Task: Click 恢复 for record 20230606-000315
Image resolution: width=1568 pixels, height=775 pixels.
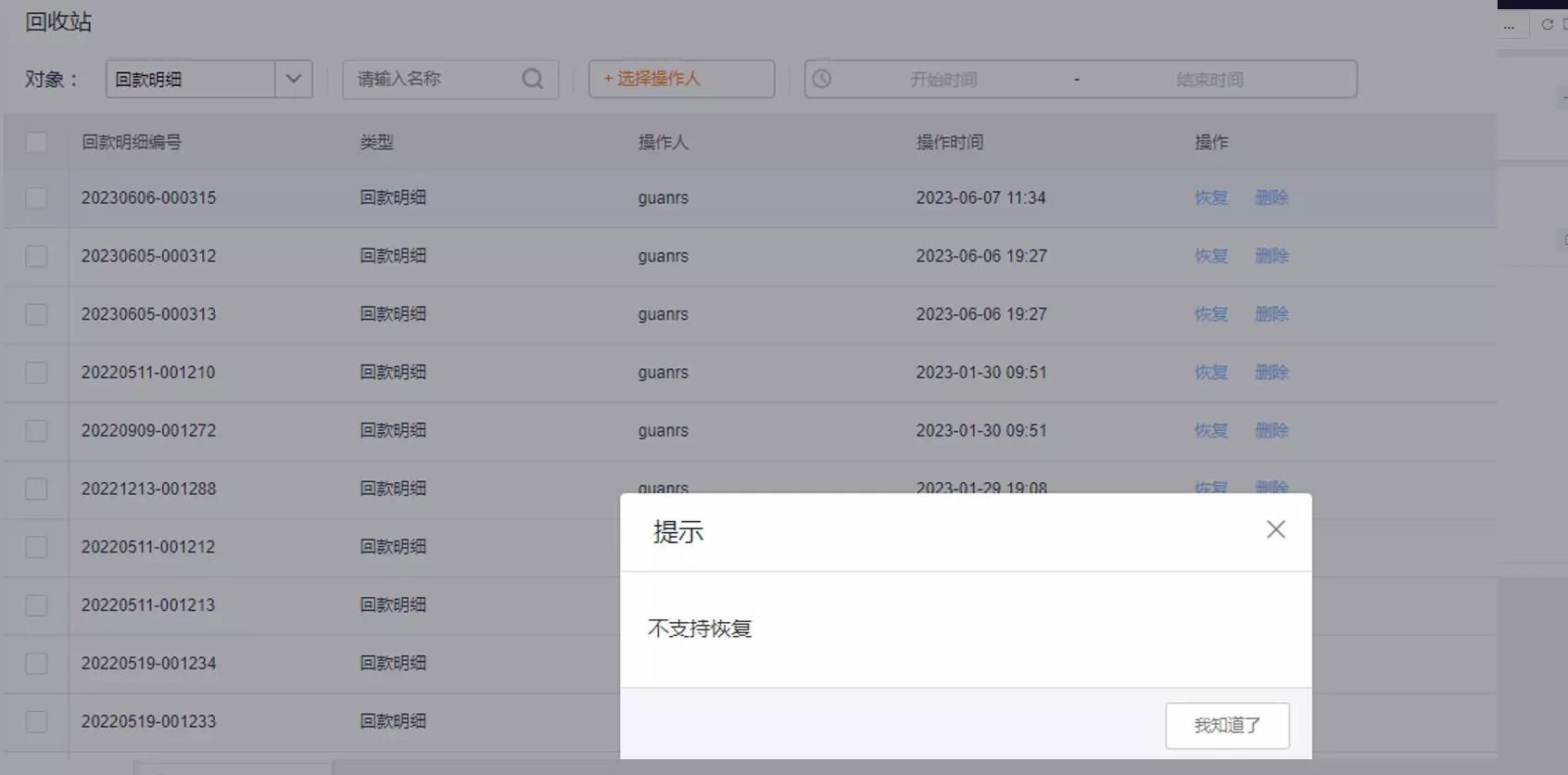Action: point(1210,197)
